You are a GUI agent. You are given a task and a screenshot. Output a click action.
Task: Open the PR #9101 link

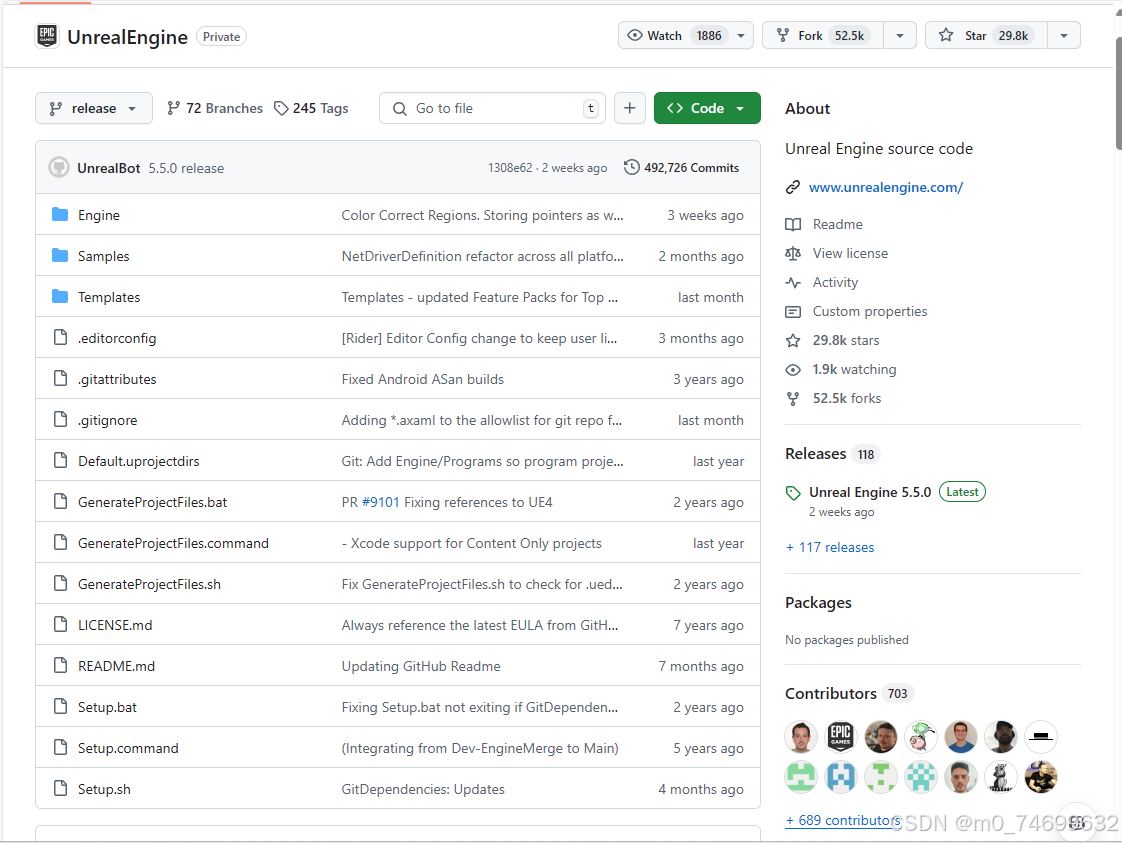[381, 502]
